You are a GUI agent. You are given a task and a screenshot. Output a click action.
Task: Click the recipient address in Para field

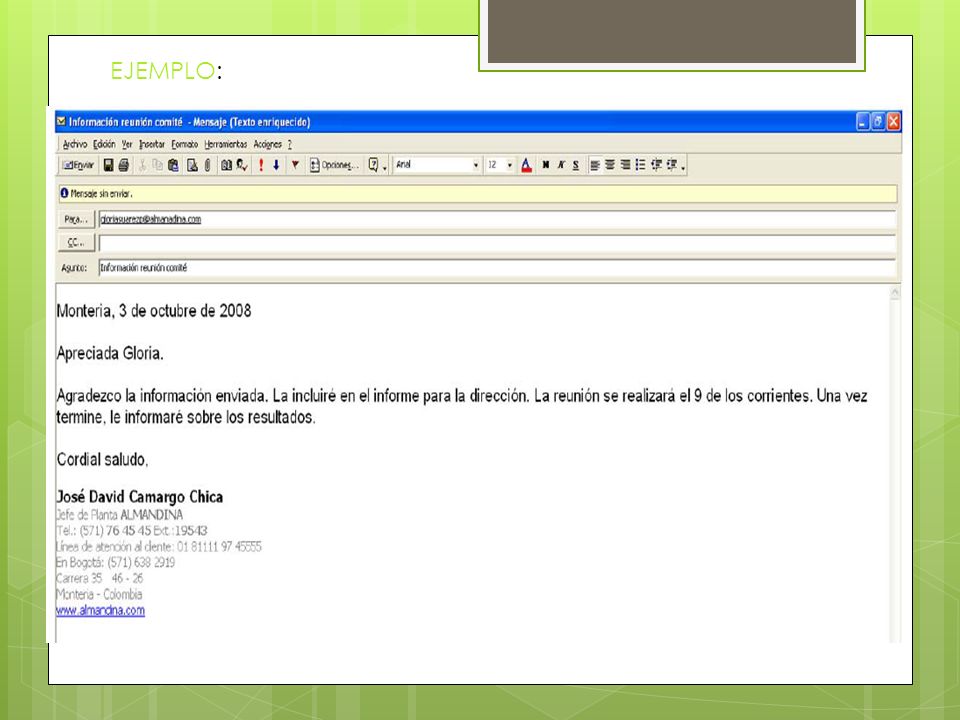point(151,219)
